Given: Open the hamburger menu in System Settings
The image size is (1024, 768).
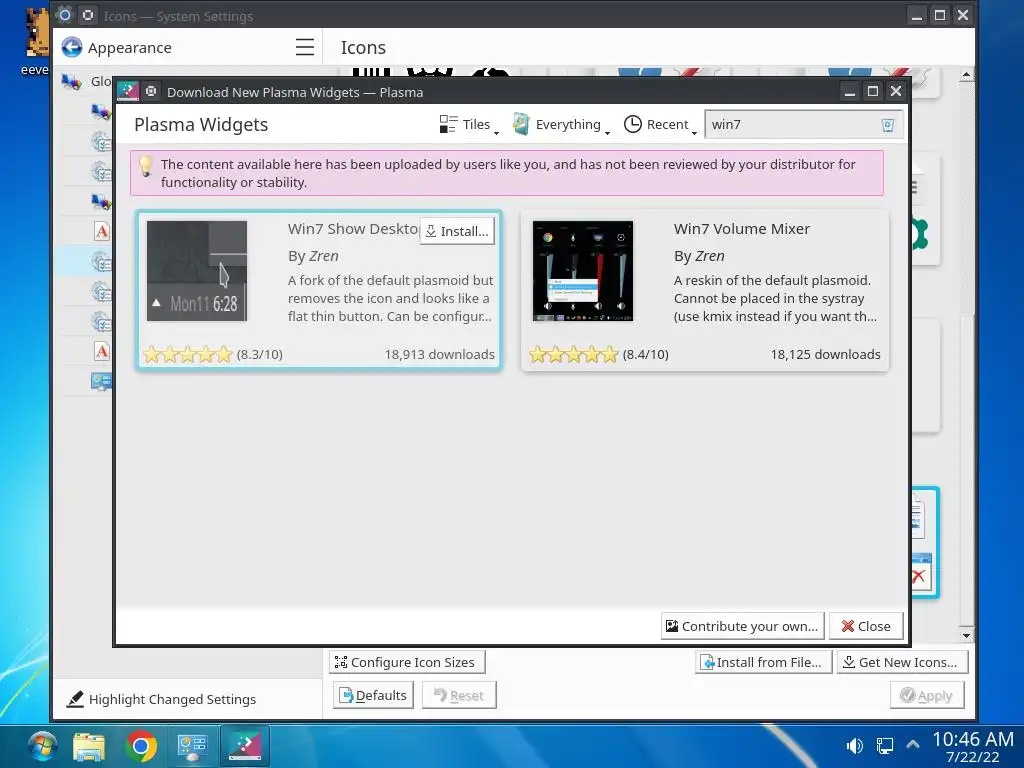Looking at the screenshot, I should pos(304,47).
